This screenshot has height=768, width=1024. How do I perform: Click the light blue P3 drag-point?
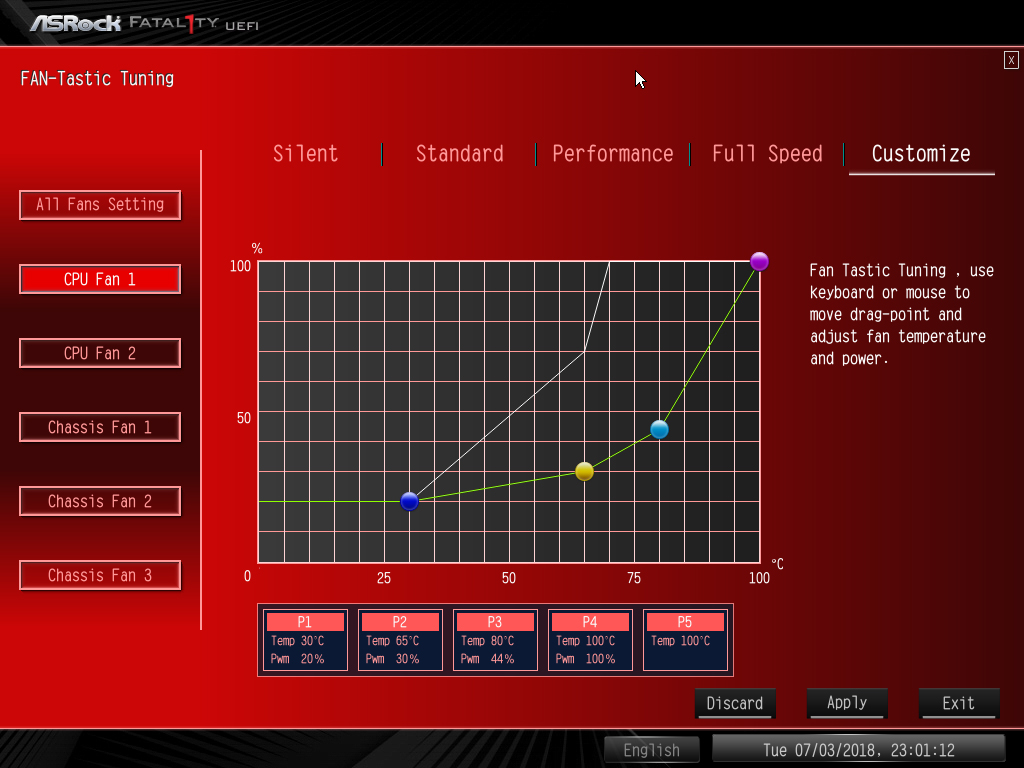coord(659,429)
